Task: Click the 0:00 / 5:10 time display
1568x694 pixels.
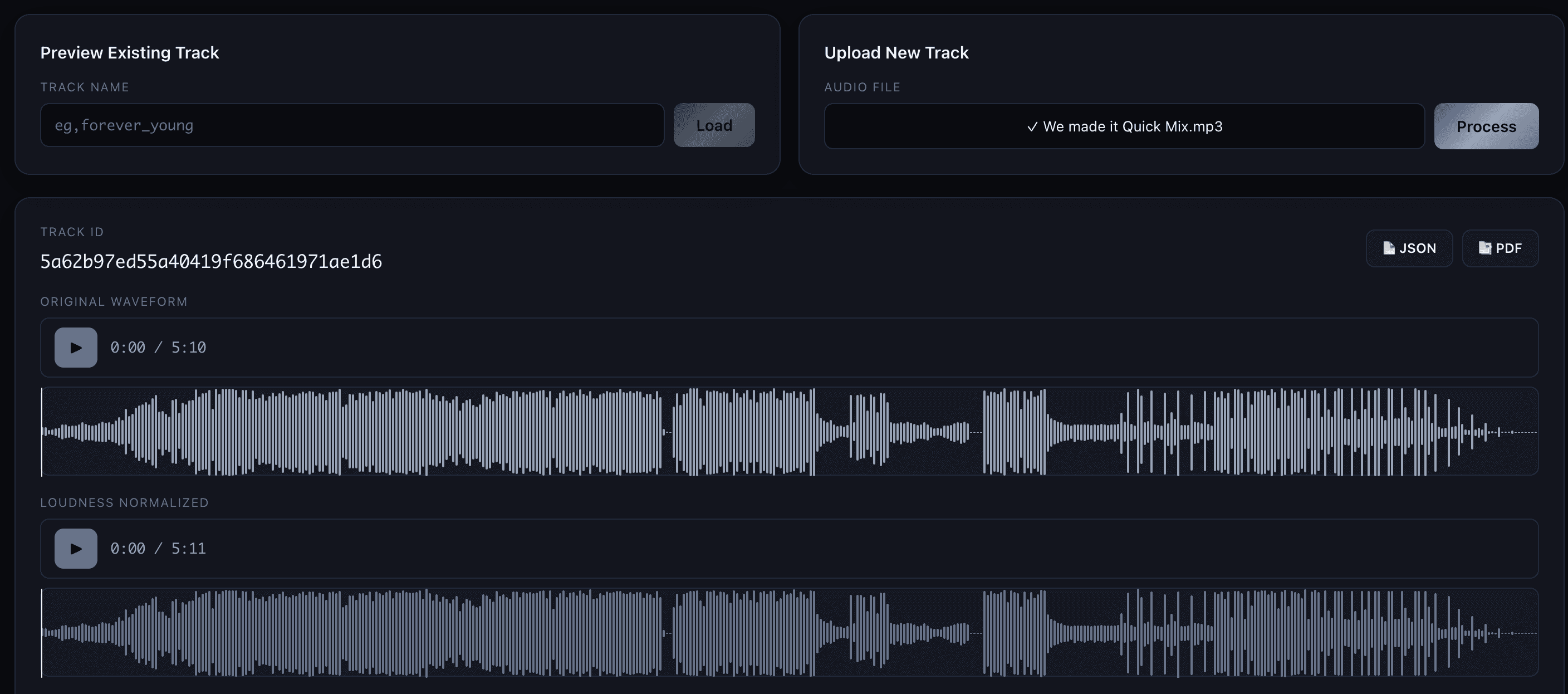Action: 158,348
